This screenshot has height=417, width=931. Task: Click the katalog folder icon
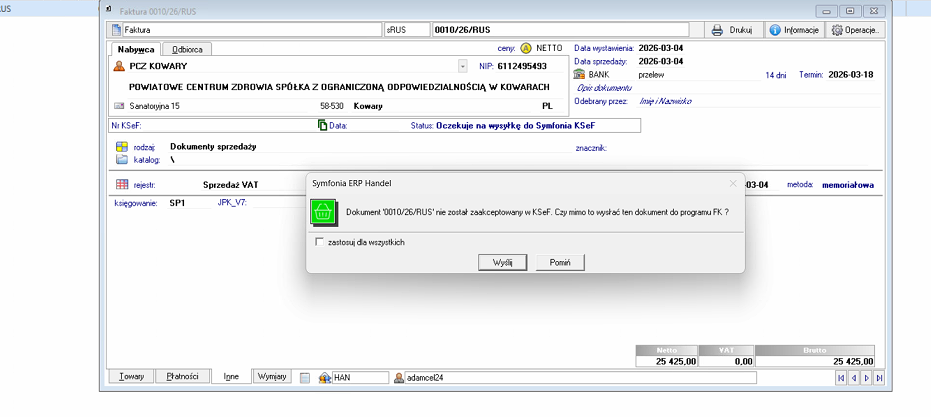(x=122, y=160)
